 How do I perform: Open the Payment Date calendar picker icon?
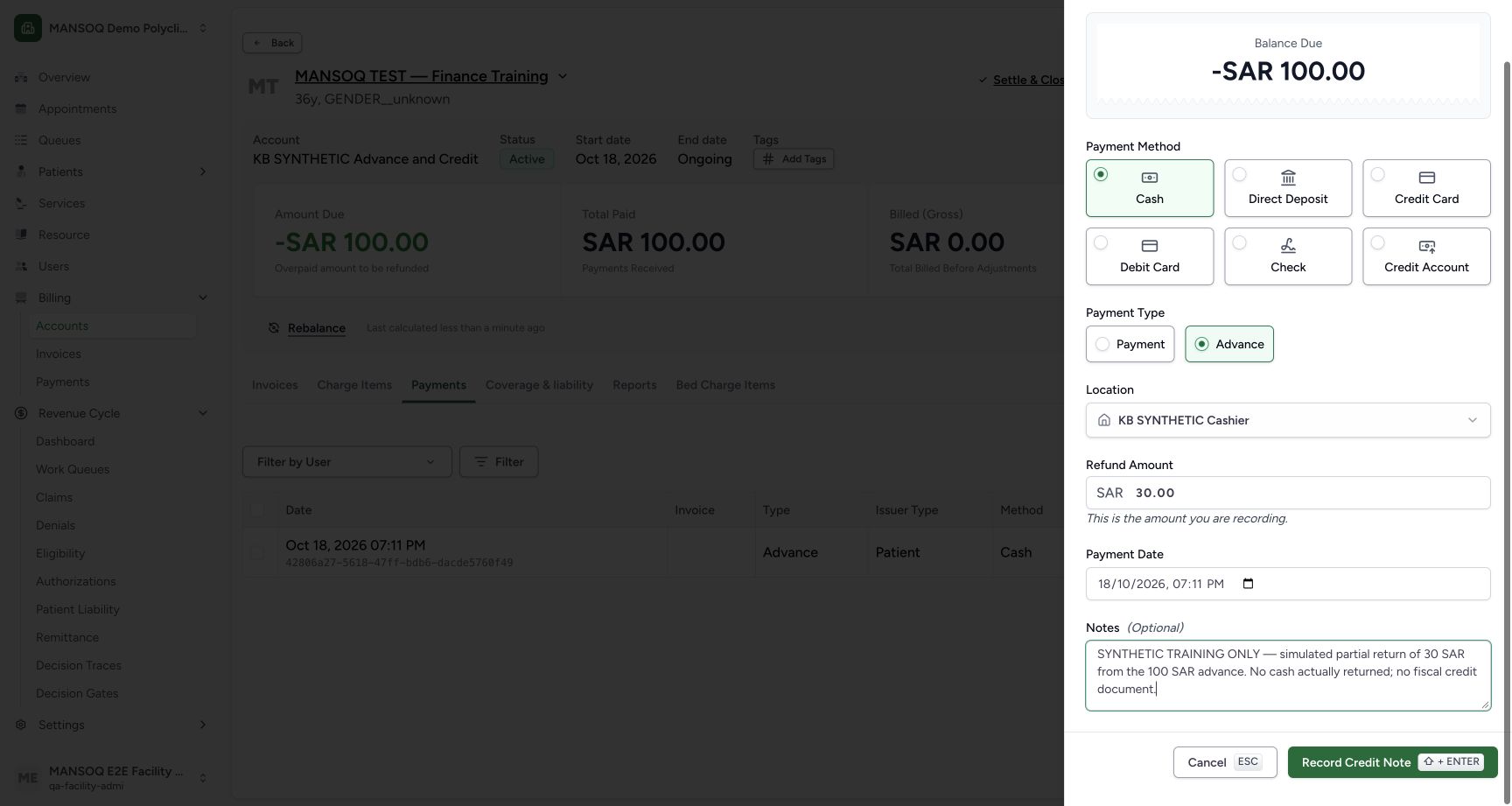pos(1248,584)
